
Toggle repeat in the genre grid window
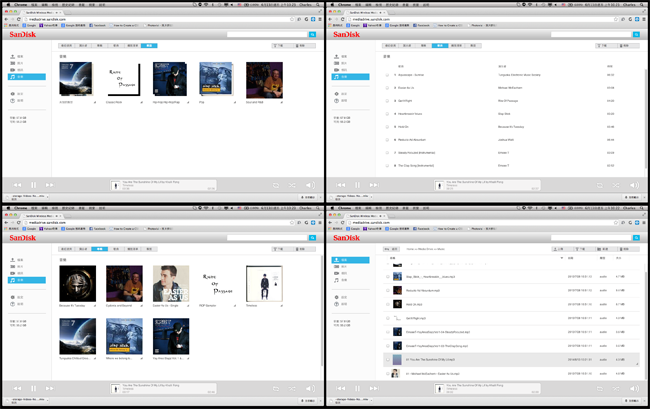(x=276, y=185)
